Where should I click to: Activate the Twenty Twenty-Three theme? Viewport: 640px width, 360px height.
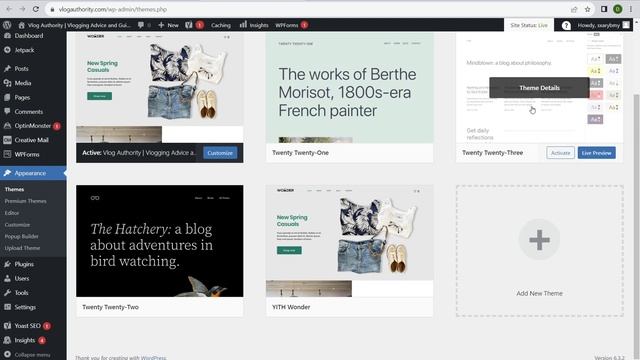point(560,153)
